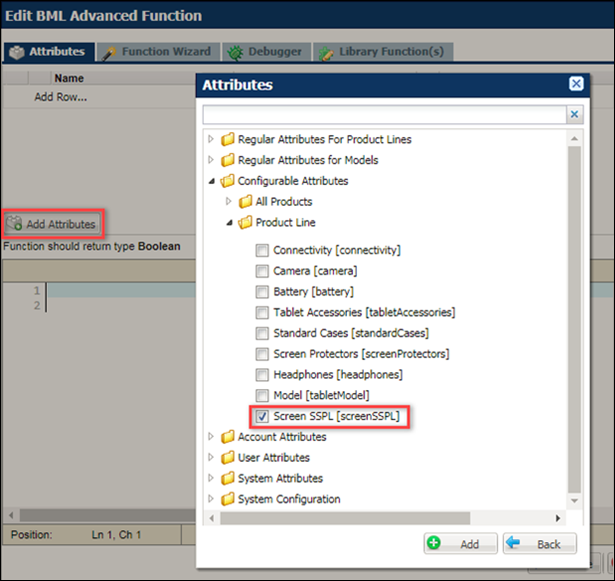Viewport: 615px width, 581px height.
Task: Clear the attribute search field
Action: point(575,115)
